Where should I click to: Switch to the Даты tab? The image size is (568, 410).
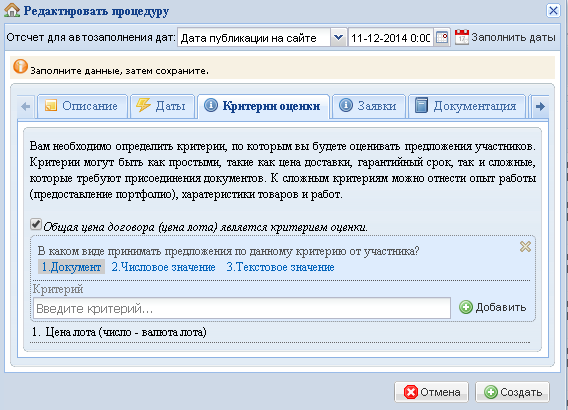(162, 106)
